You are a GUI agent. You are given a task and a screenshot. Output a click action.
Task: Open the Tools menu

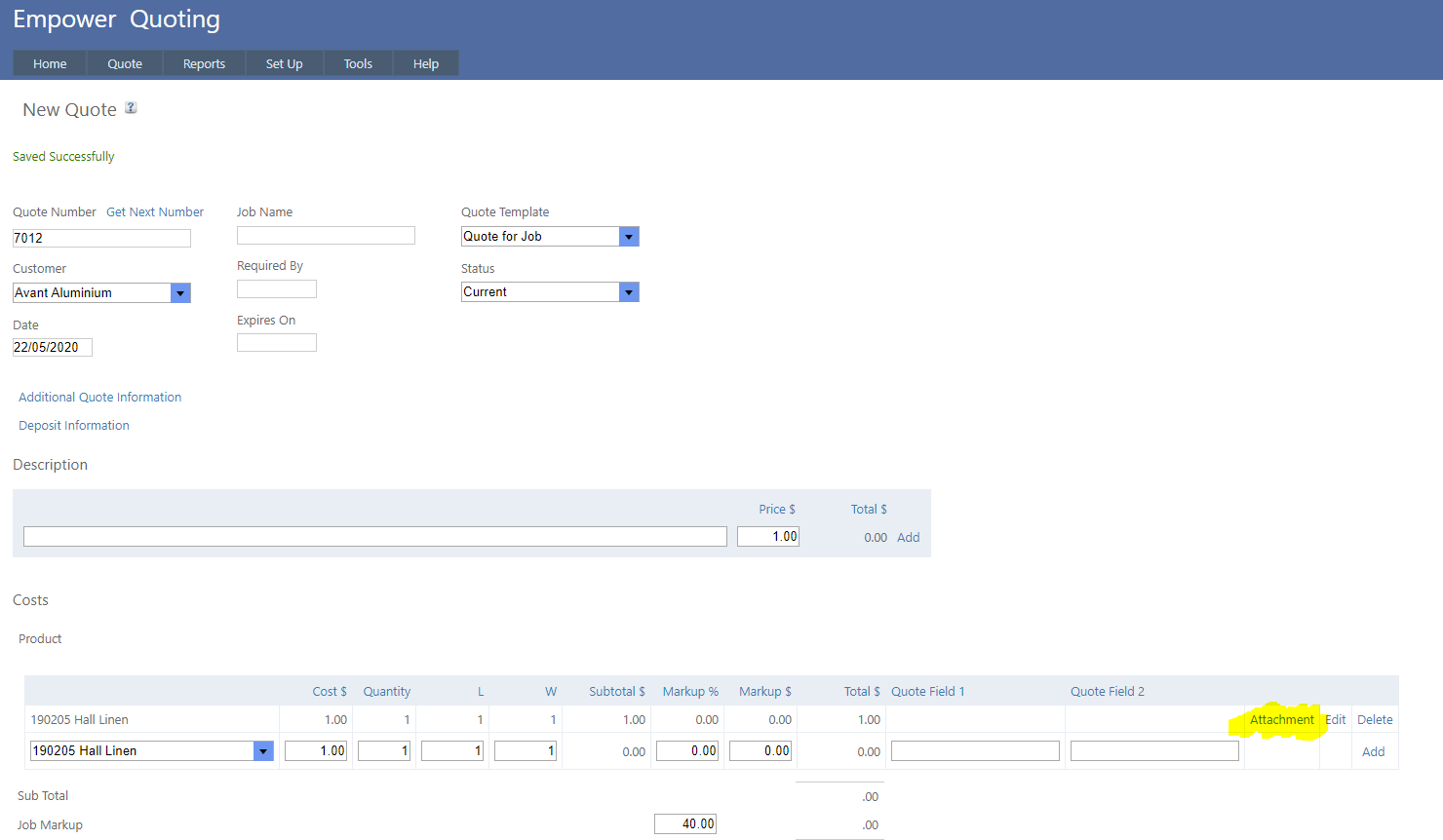point(358,63)
